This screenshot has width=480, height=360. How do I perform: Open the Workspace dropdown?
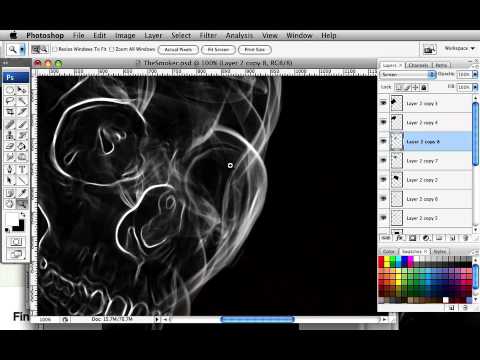click(x=460, y=49)
